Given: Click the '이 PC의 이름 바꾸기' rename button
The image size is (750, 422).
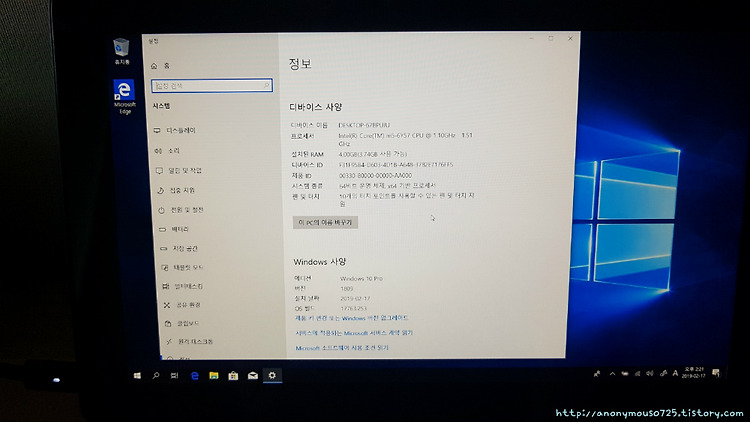Looking at the screenshot, I should click(325, 222).
